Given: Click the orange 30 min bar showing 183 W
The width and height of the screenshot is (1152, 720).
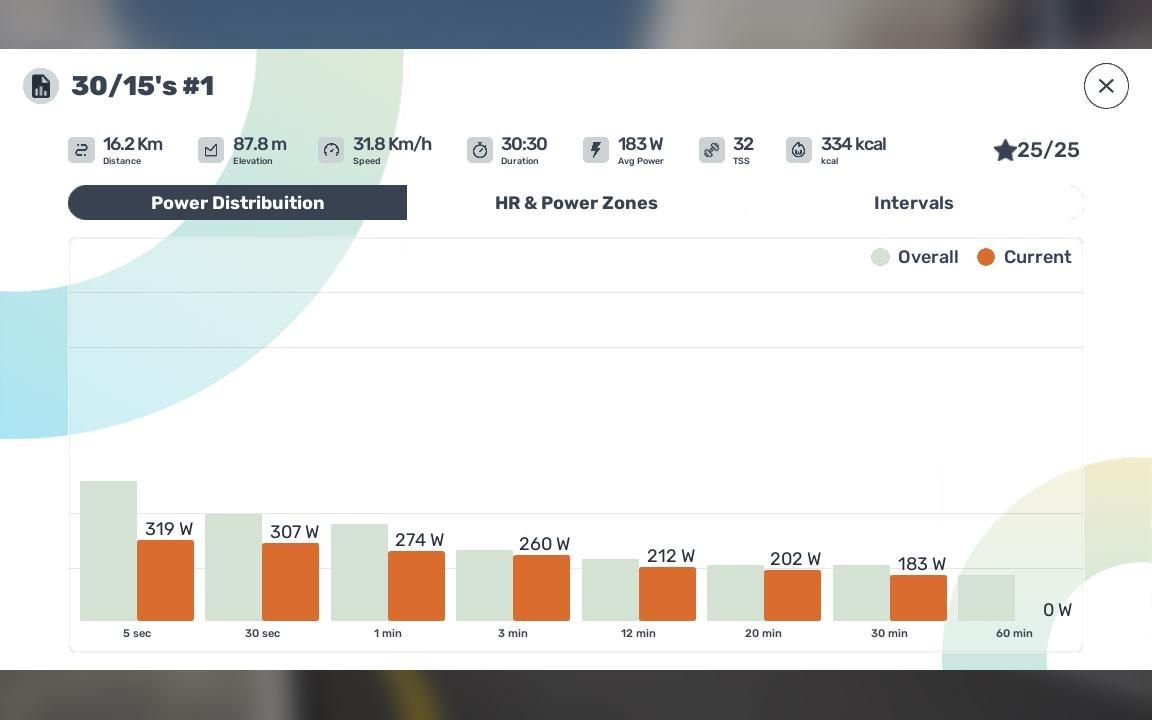Looking at the screenshot, I should click(x=918, y=598).
